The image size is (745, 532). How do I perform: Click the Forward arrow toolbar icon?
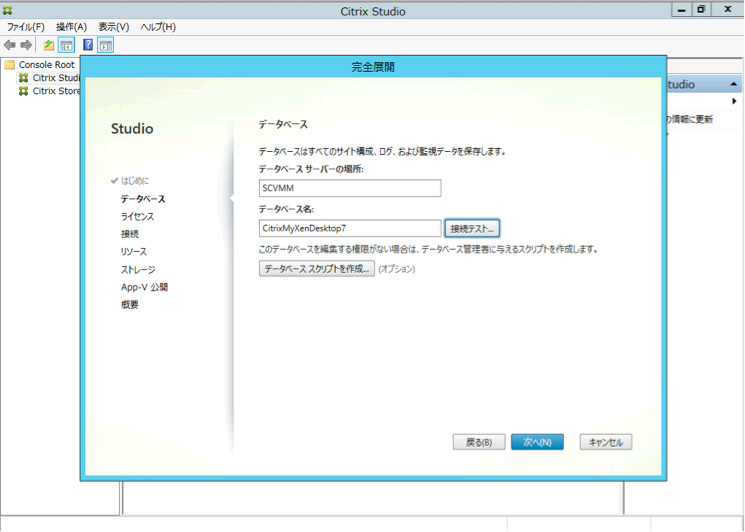pyautogui.click(x=26, y=46)
